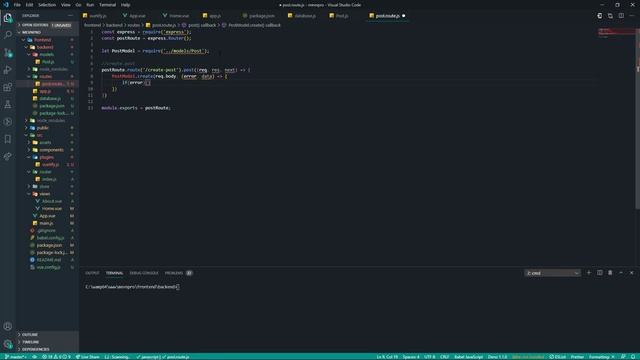This screenshot has width=640, height=360.
Task: Click ESLint in the status bar
Action: [x=558, y=357]
